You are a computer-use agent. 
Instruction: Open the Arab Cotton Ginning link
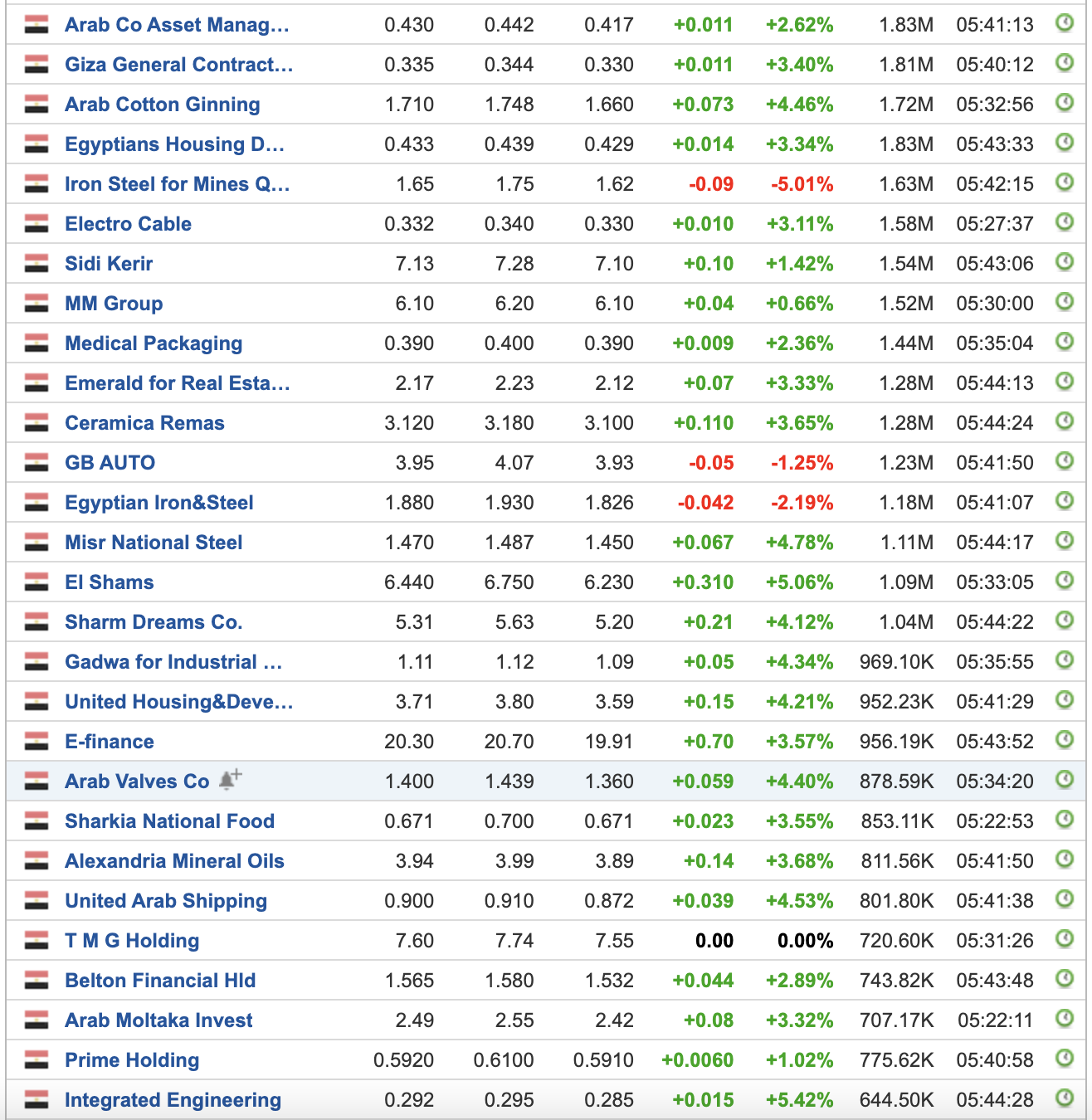pos(163,105)
